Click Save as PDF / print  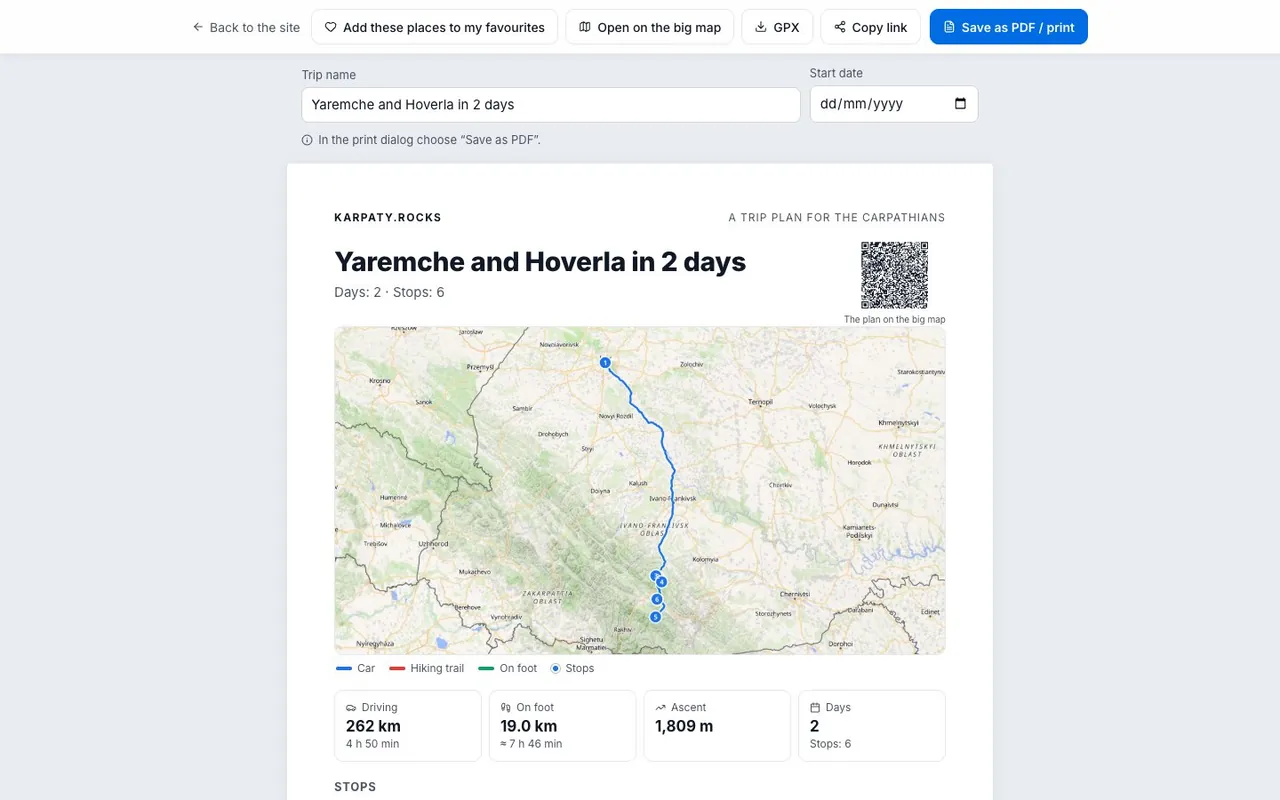pos(1008,27)
